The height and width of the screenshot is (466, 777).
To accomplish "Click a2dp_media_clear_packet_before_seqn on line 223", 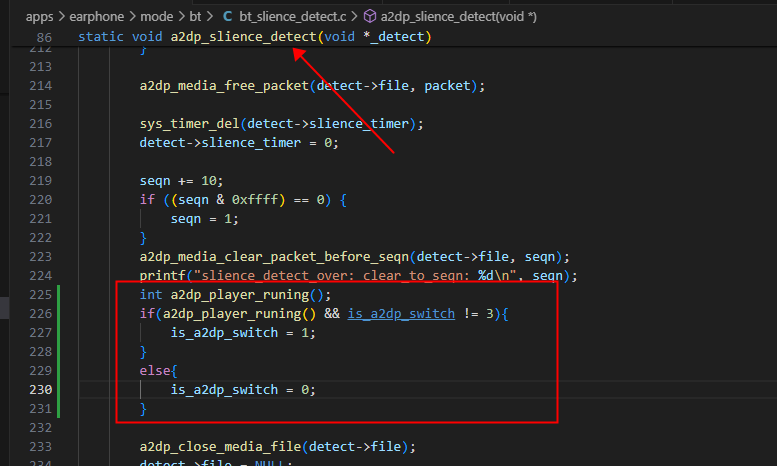I will click(x=274, y=257).
